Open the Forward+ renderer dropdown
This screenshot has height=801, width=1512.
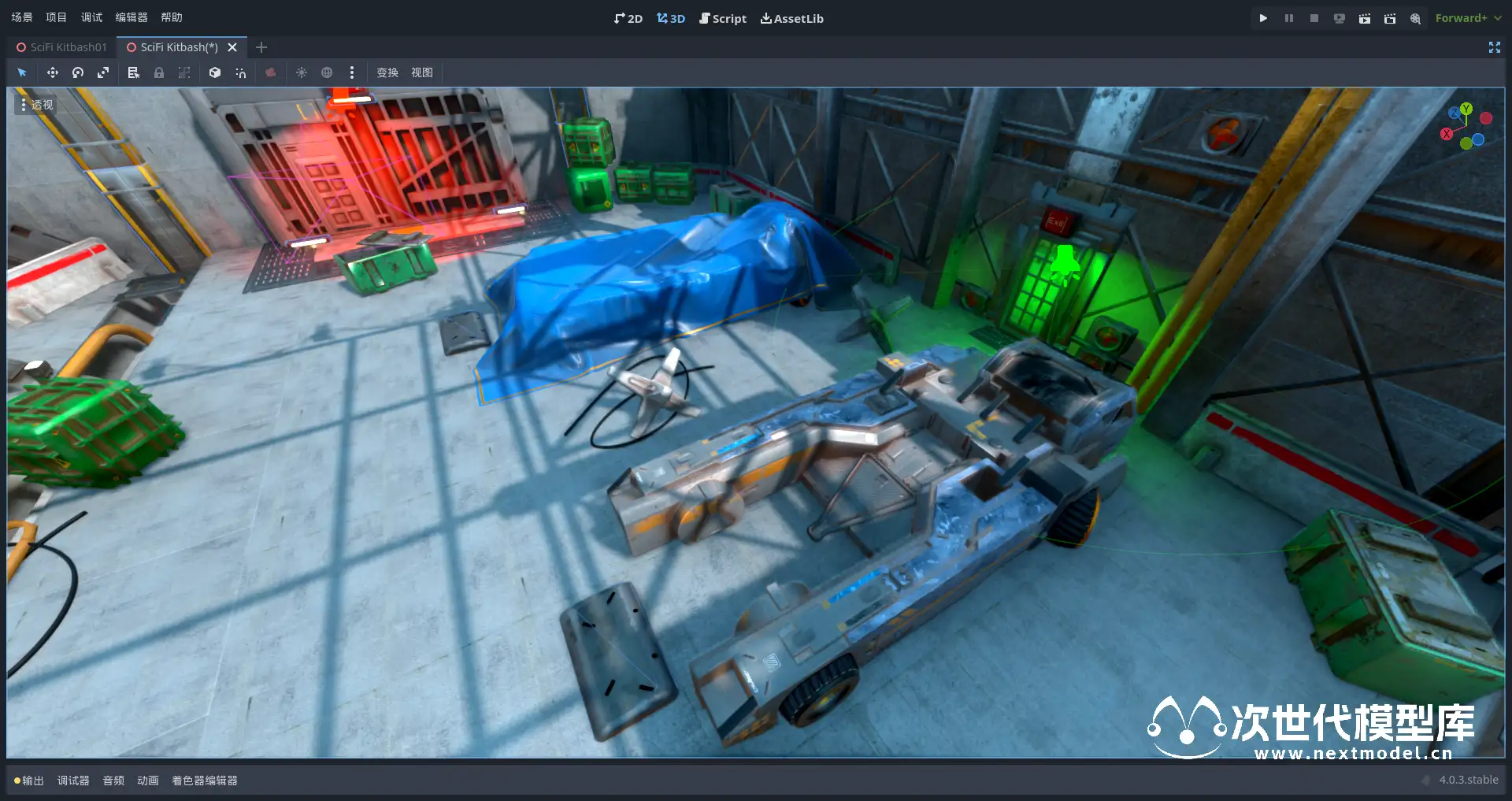pyautogui.click(x=1467, y=18)
